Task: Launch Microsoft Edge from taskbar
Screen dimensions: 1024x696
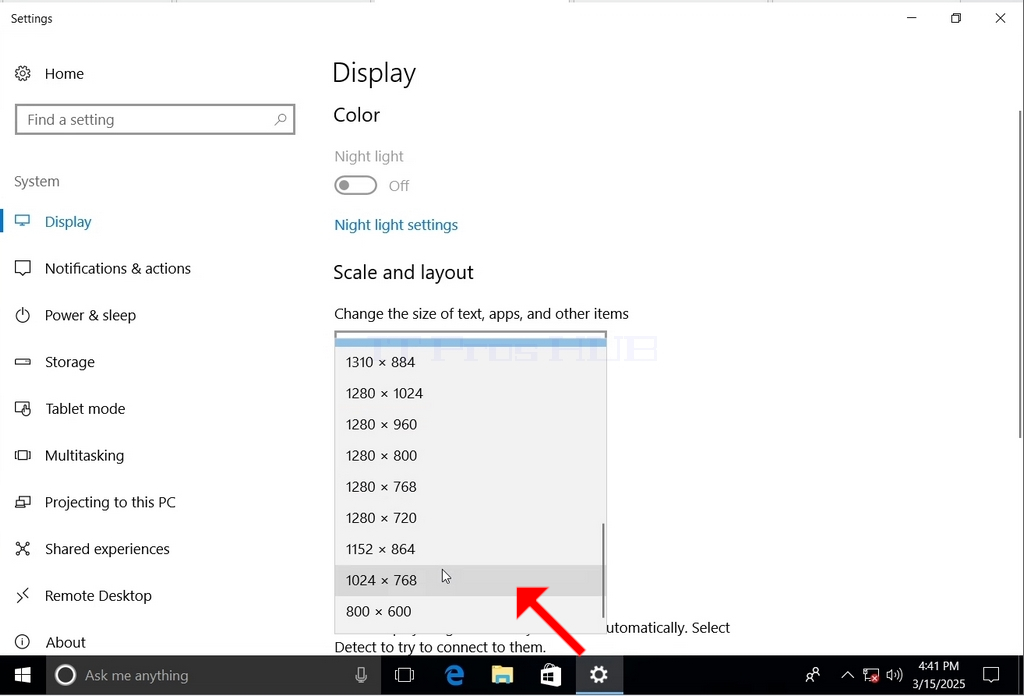Action: [x=454, y=675]
